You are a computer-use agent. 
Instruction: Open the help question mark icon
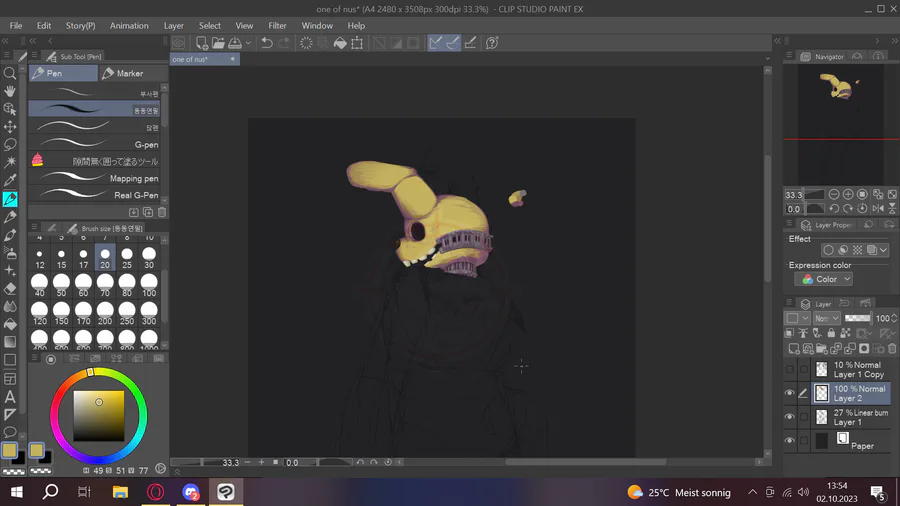pyautogui.click(x=492, y=42)
